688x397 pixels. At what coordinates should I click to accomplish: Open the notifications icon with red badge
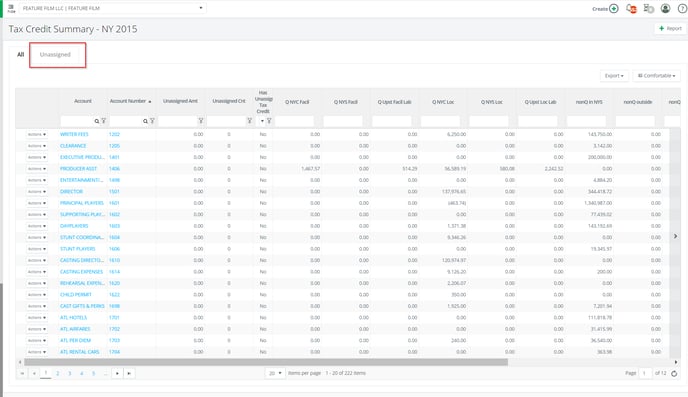coord(631,8)
